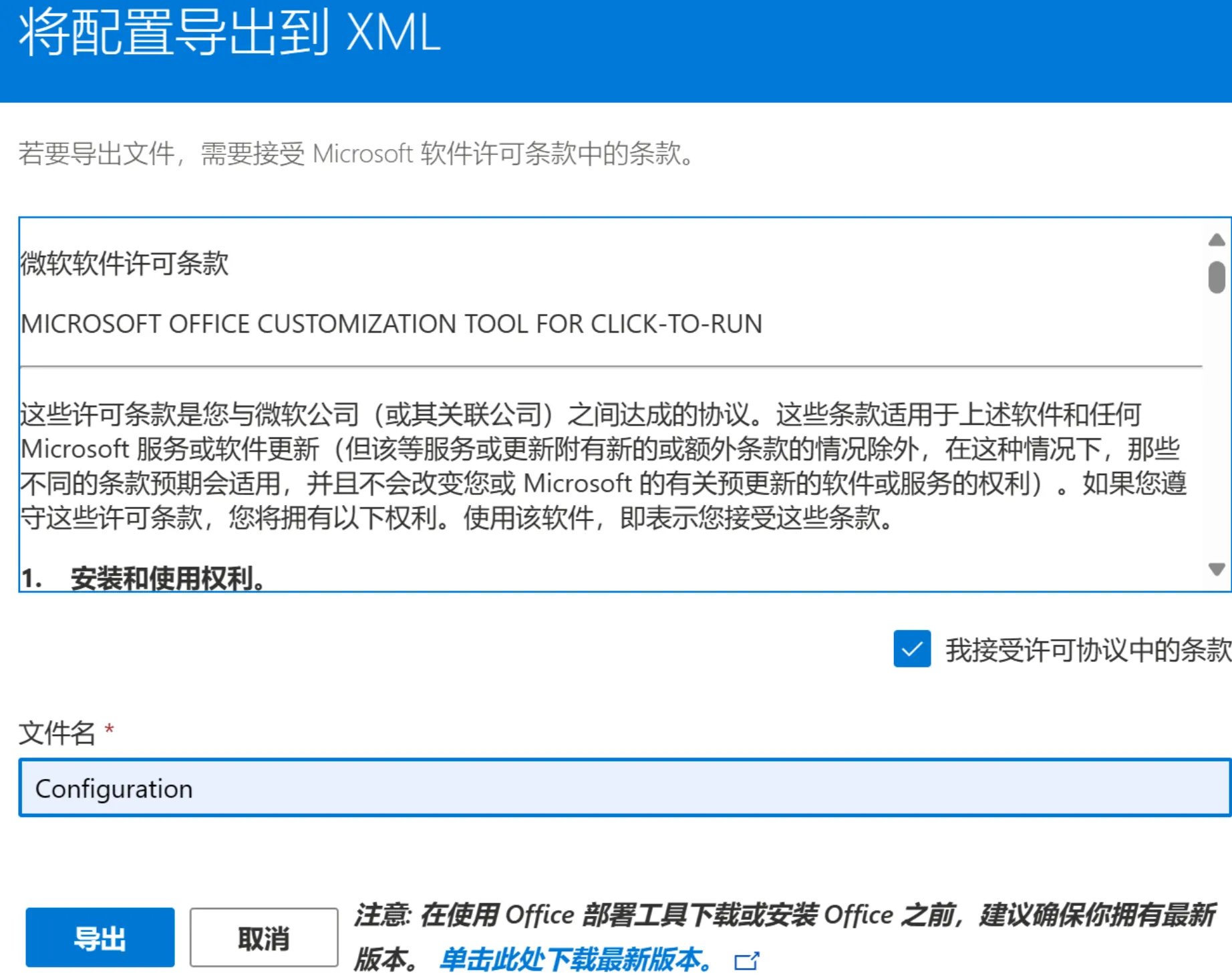Click the 将配置导出到 XML dialog title
This screenshot has height=978, width=1232.
pyautogui.click(x=230, y=33)
